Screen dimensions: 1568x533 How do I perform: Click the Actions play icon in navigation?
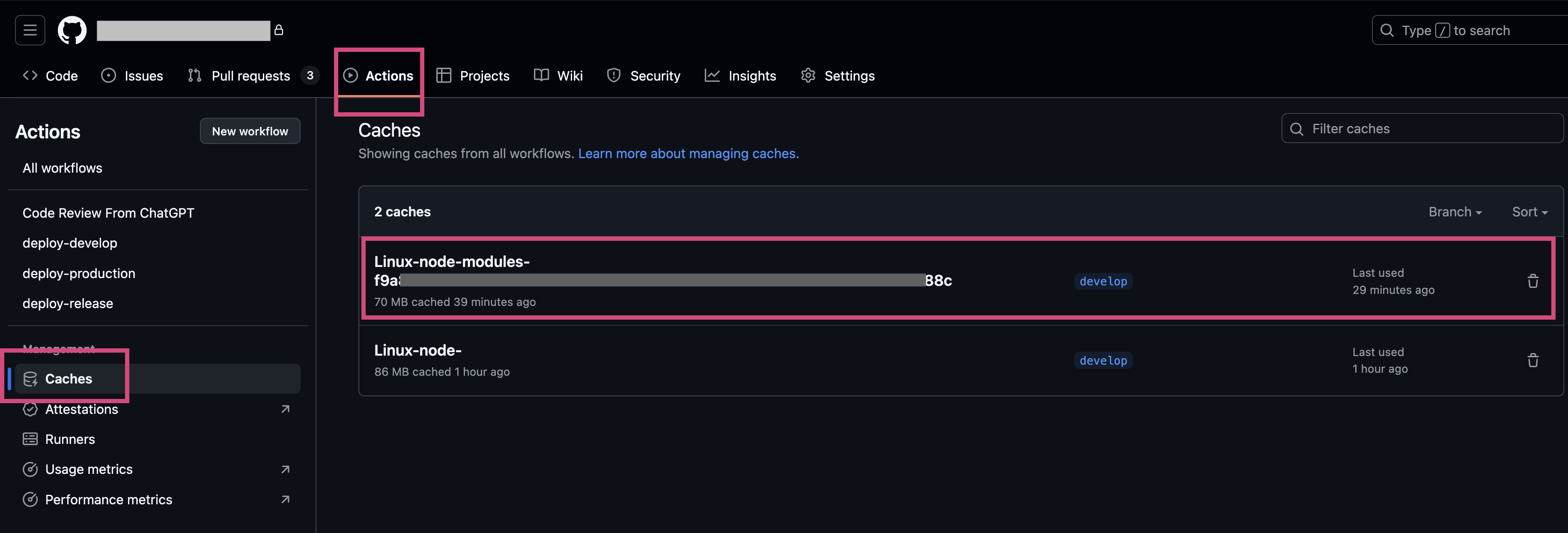click(x=351, y=75)
